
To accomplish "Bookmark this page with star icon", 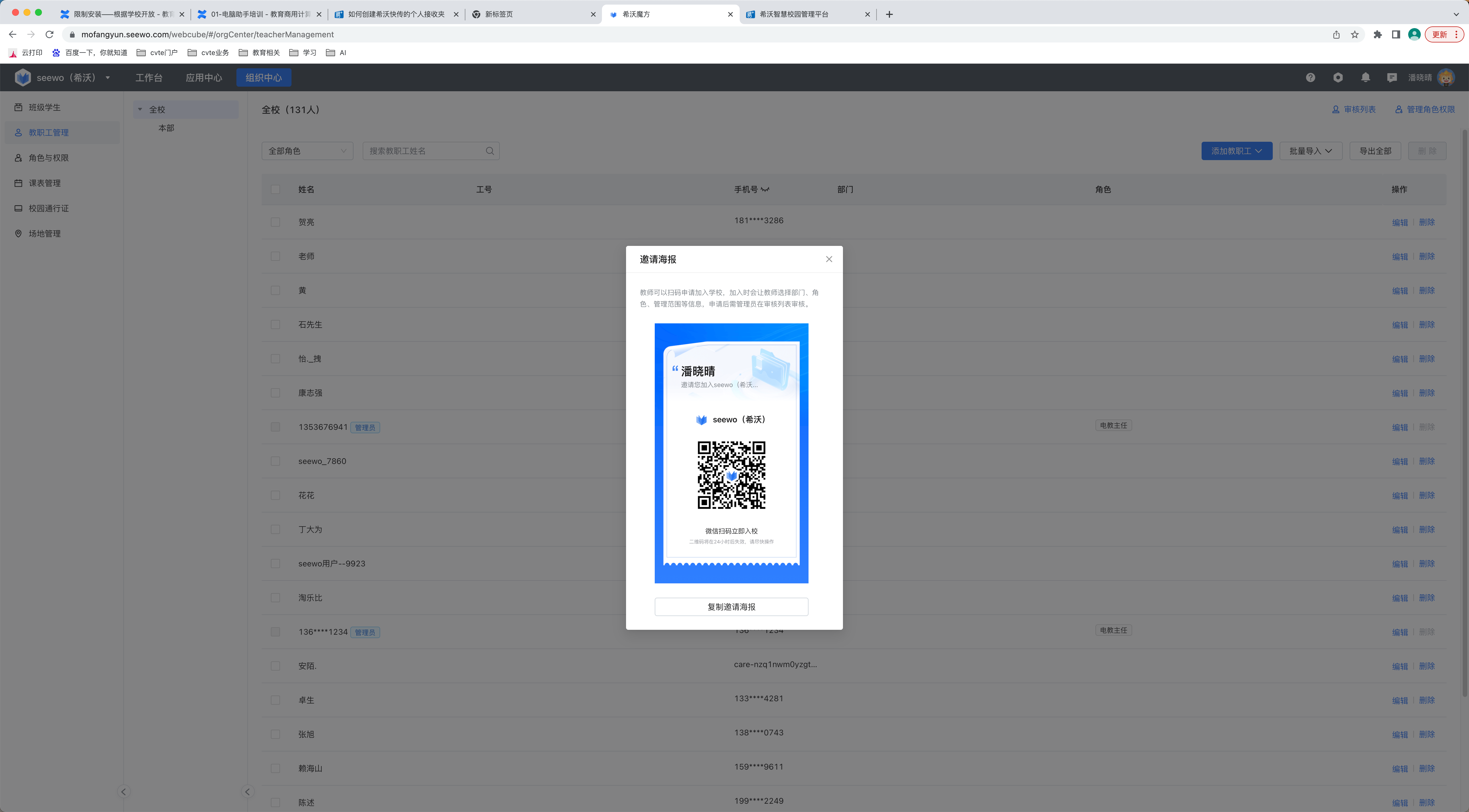I will click(x=1354, y=35).
